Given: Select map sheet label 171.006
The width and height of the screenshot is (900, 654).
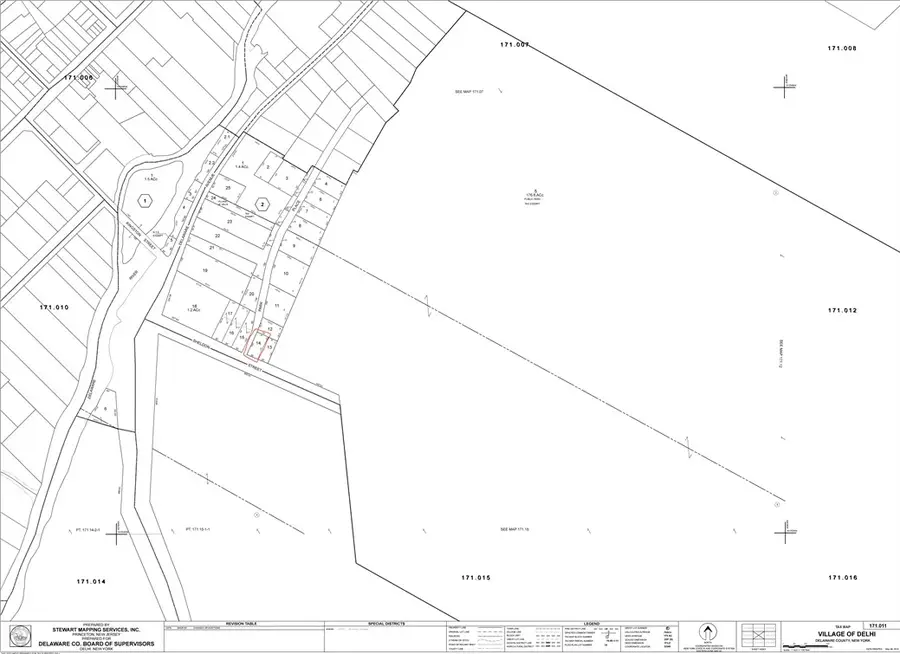Looking at the screenshot, I should tap(79, 78).
